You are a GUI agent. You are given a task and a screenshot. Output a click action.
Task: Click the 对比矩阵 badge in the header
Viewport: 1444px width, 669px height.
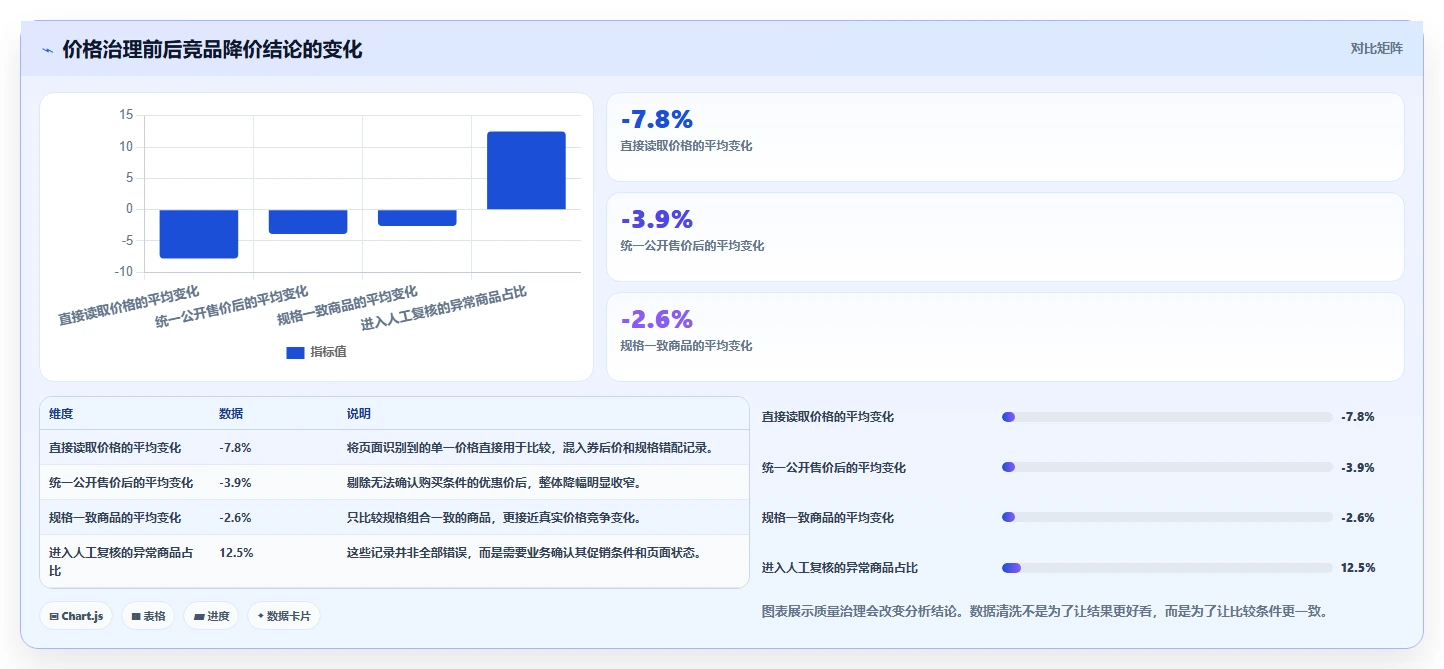(x=1377, y=48)
